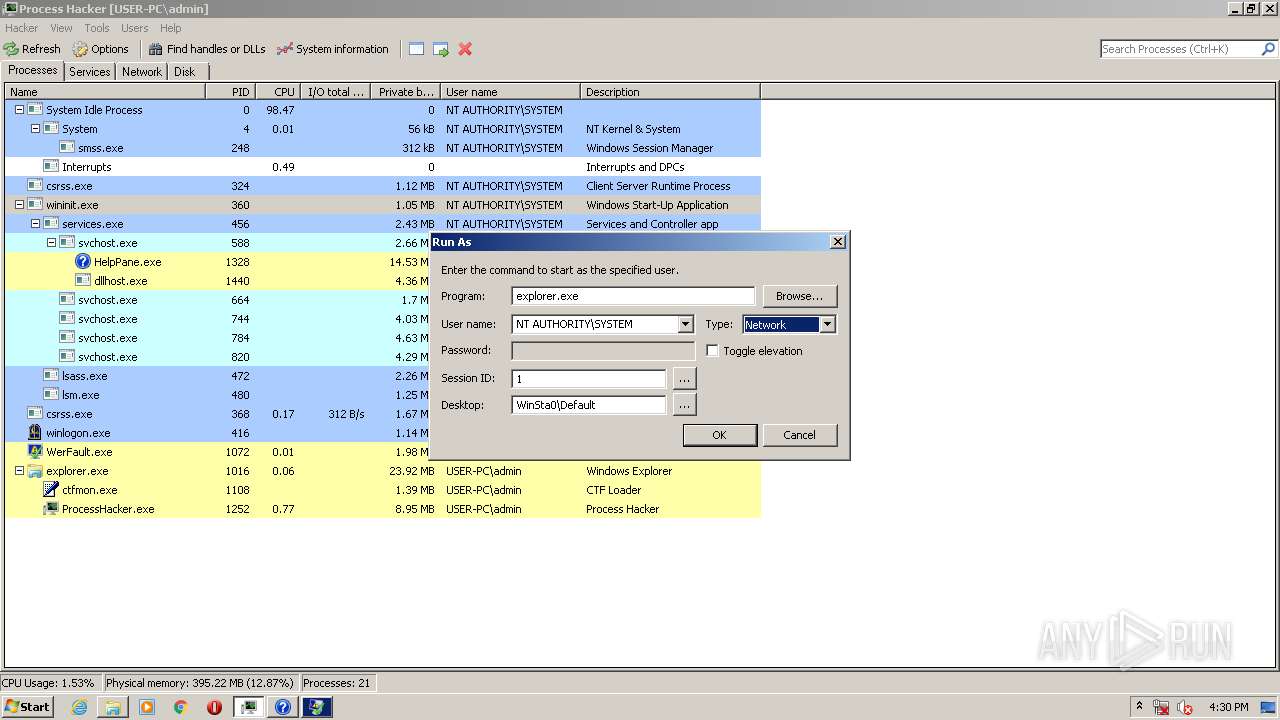The height and width of the screenshot is (720, 1280).
Task: Open the file explorer taskbar icon
Action: point(113,707)
